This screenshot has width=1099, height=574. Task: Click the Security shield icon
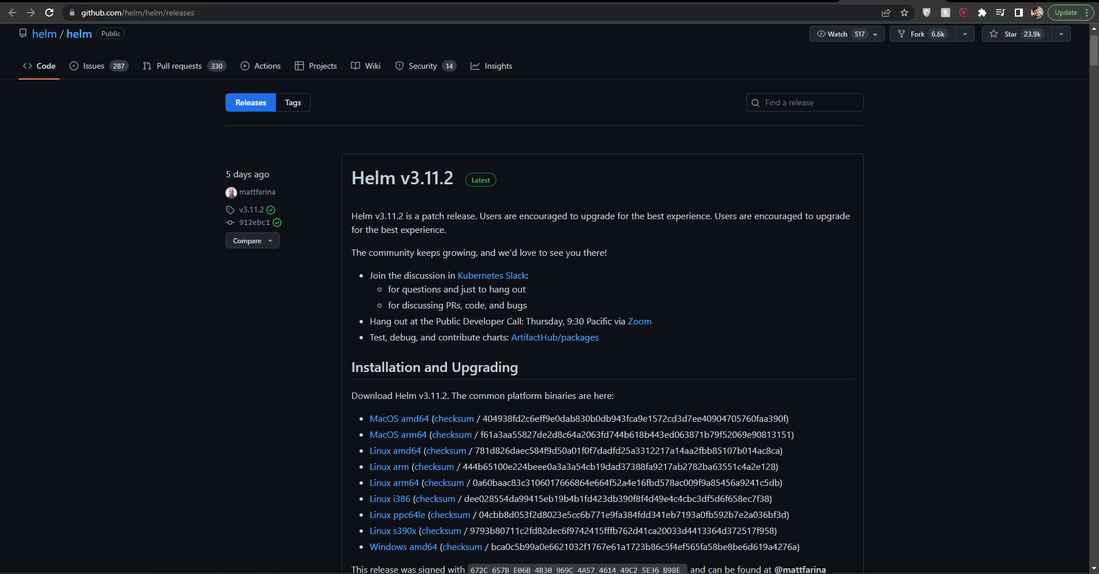[399, 66]
